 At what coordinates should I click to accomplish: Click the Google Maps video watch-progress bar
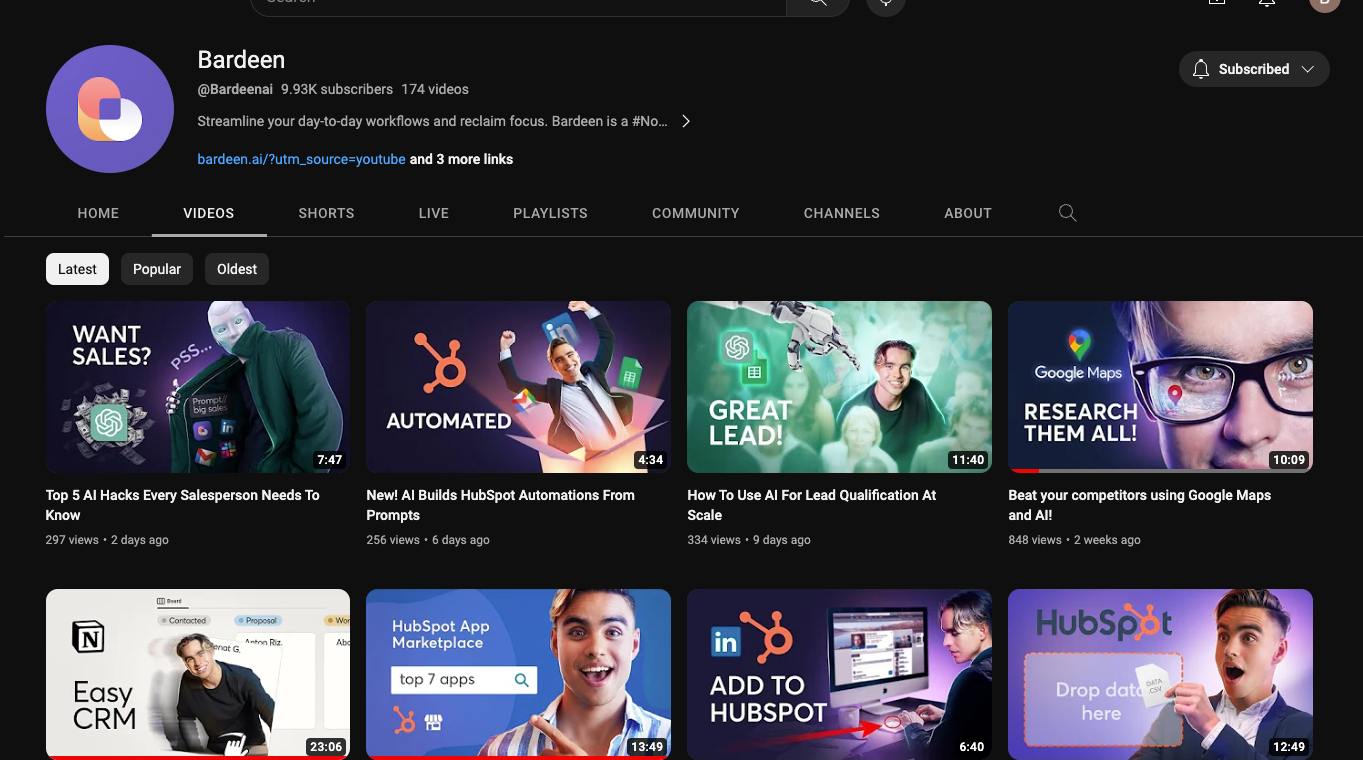1160,471
